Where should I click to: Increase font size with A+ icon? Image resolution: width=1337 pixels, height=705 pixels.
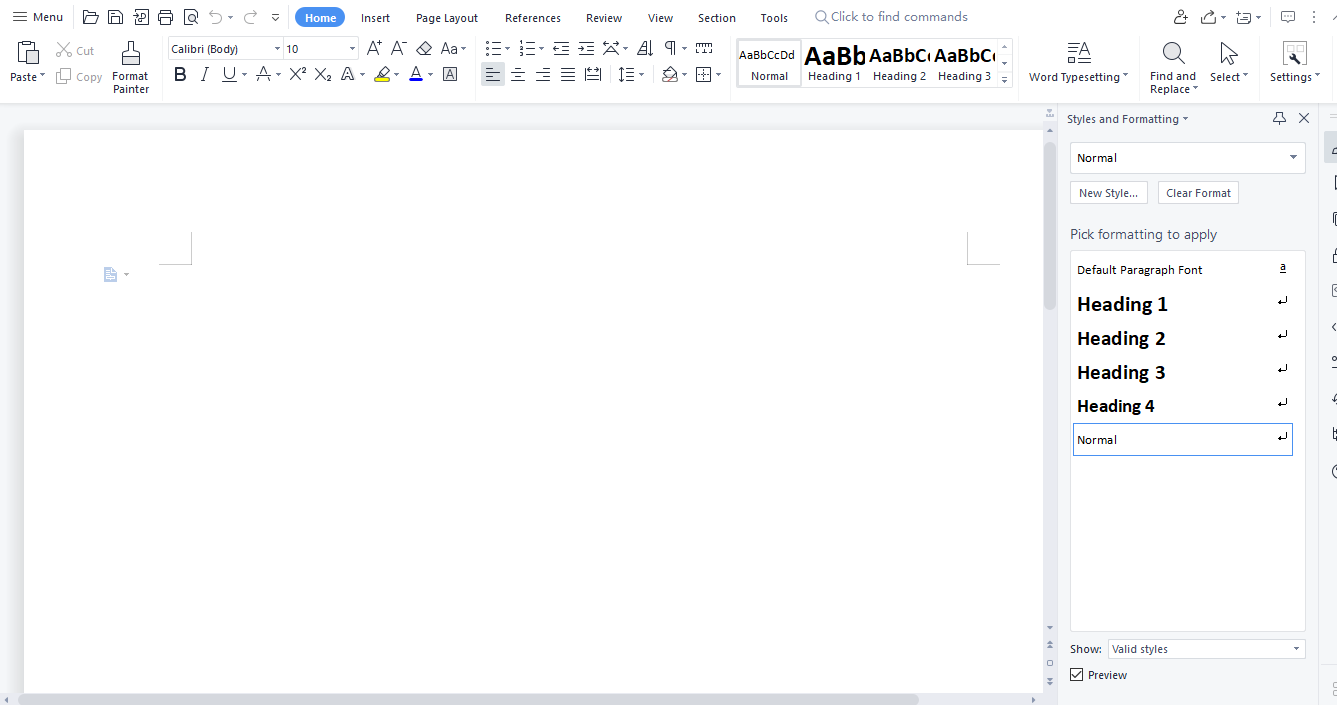(x=373, y=47)
